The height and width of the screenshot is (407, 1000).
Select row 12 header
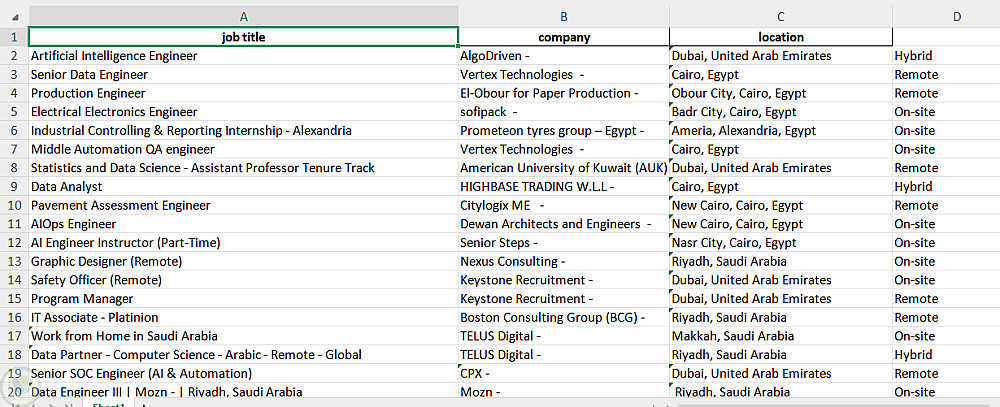click(14, 242)
